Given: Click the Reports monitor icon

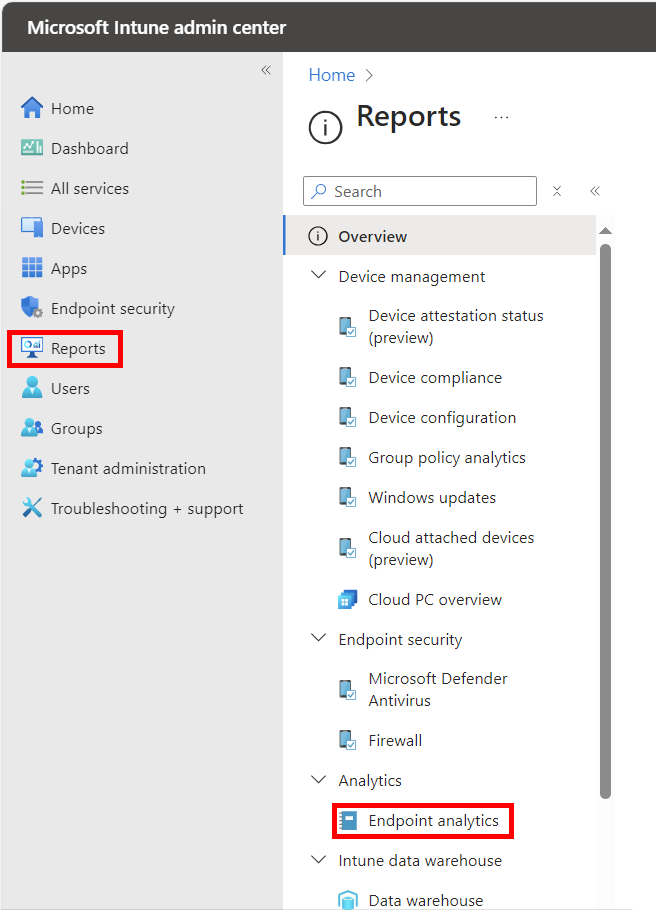Looking at the screenshot, I should click(x=32, y=348).
